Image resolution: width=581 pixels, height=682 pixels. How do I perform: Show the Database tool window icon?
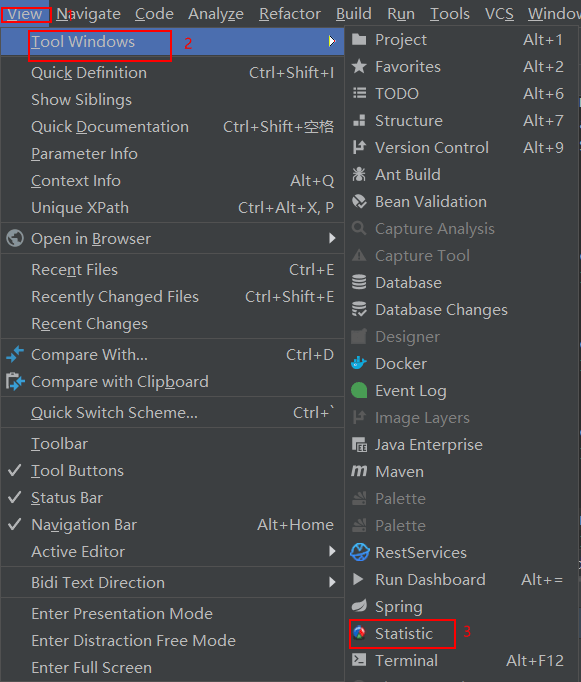tap(359, 282)
